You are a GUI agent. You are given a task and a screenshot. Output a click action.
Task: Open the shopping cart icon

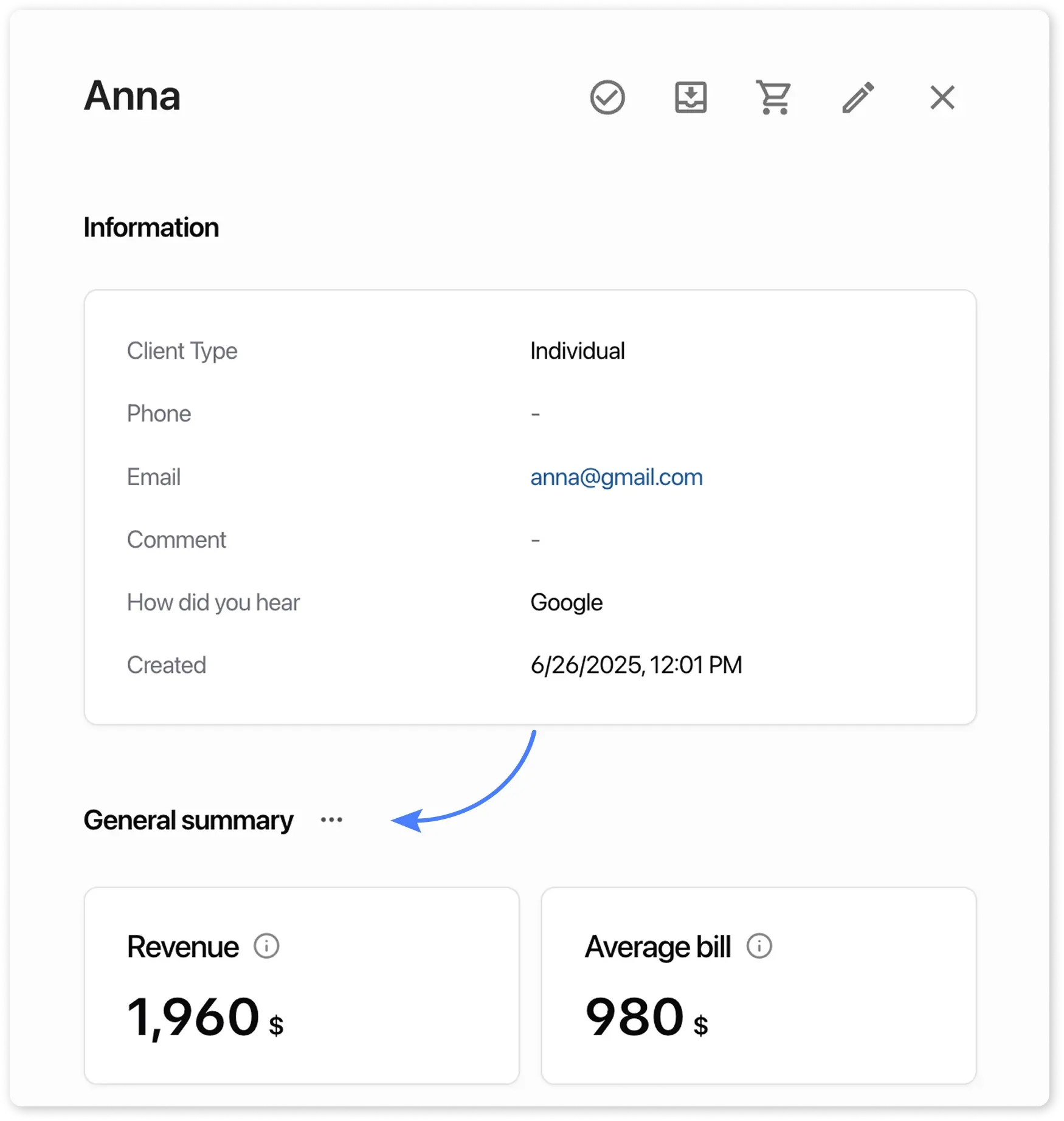[773, 97]
